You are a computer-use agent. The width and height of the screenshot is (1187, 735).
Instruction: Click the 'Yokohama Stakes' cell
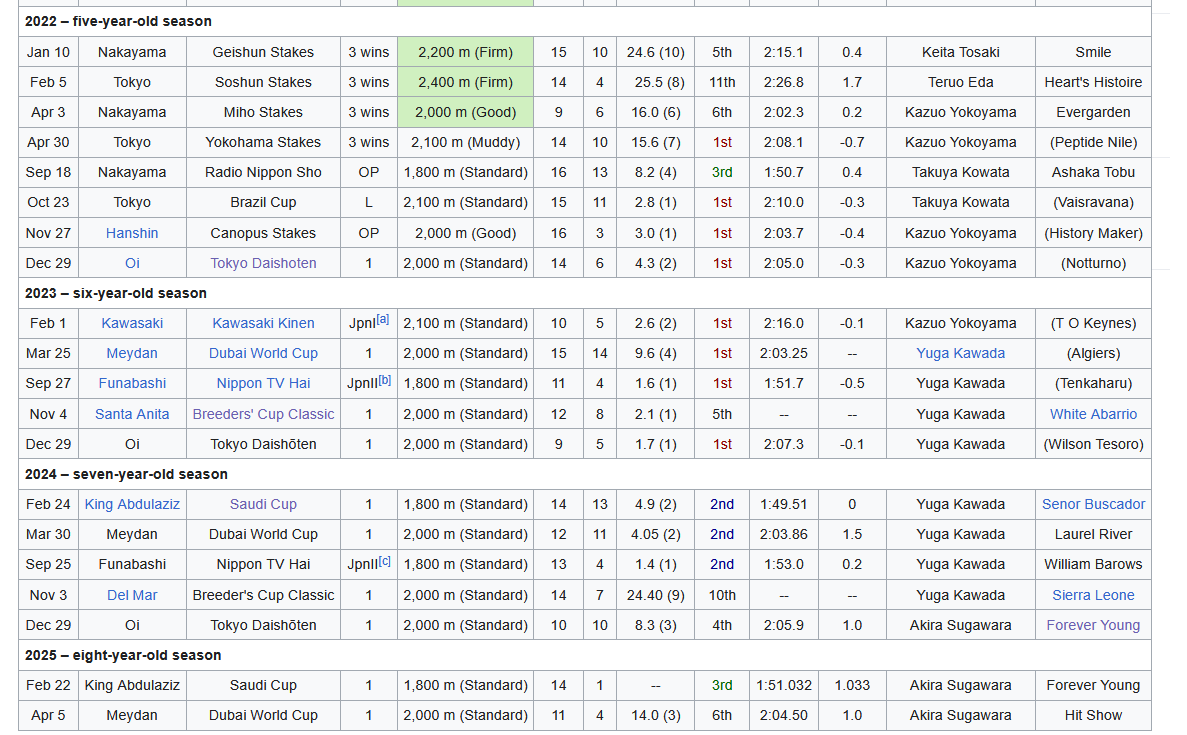tap(263, 142)
